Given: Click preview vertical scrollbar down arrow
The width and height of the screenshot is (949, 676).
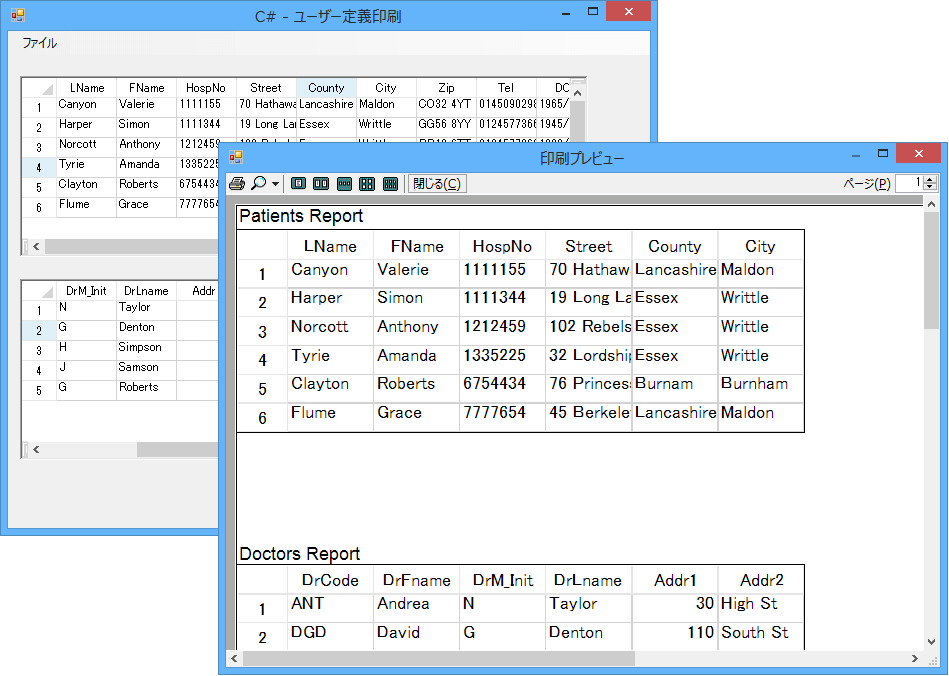Looking at the screenshot, I should pos(931,642).
